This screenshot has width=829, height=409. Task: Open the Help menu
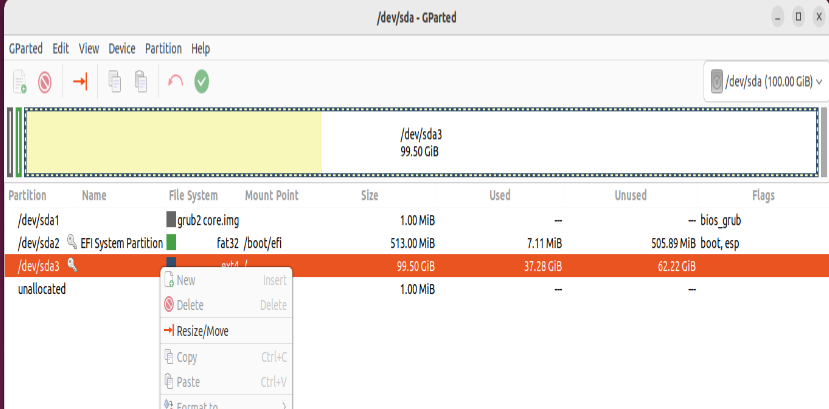(201, 49)
